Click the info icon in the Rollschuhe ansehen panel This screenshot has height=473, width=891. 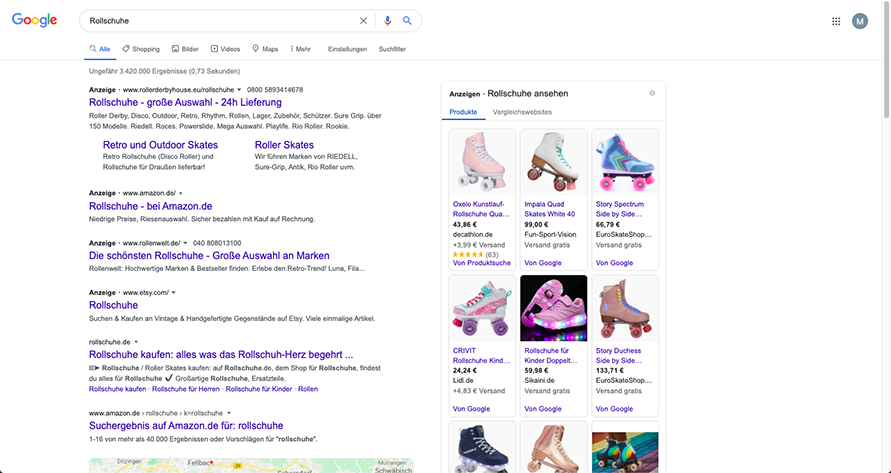click(x=652, y=93)
